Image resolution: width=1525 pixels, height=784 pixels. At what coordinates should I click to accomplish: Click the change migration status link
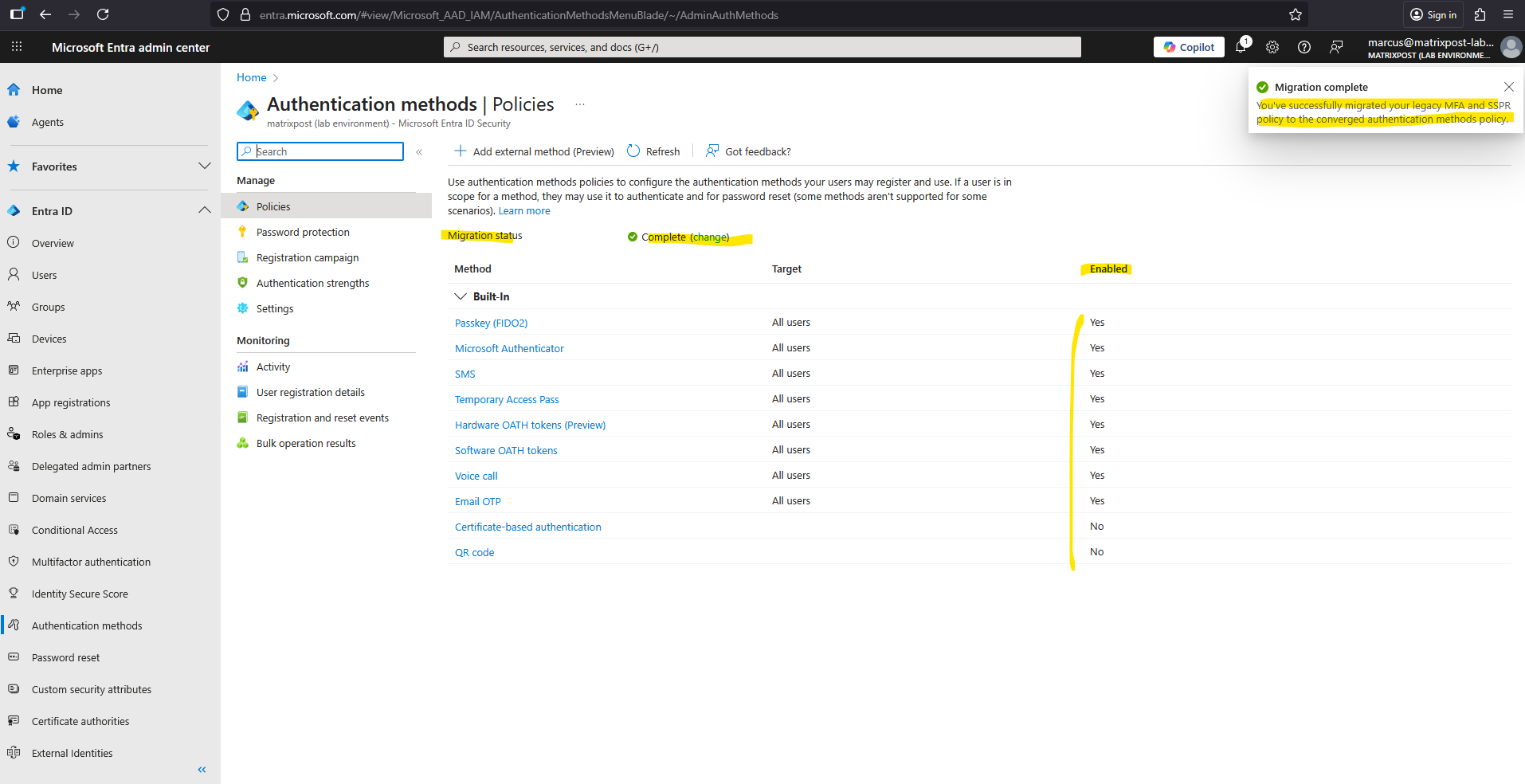point(709,237)
